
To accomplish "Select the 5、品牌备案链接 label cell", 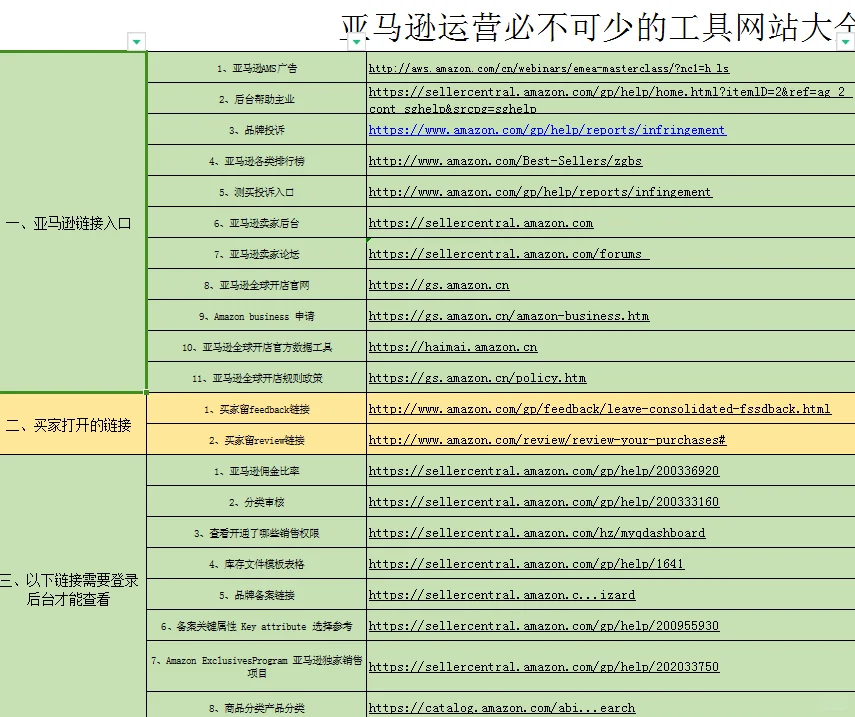I will [x=256, y=594].
